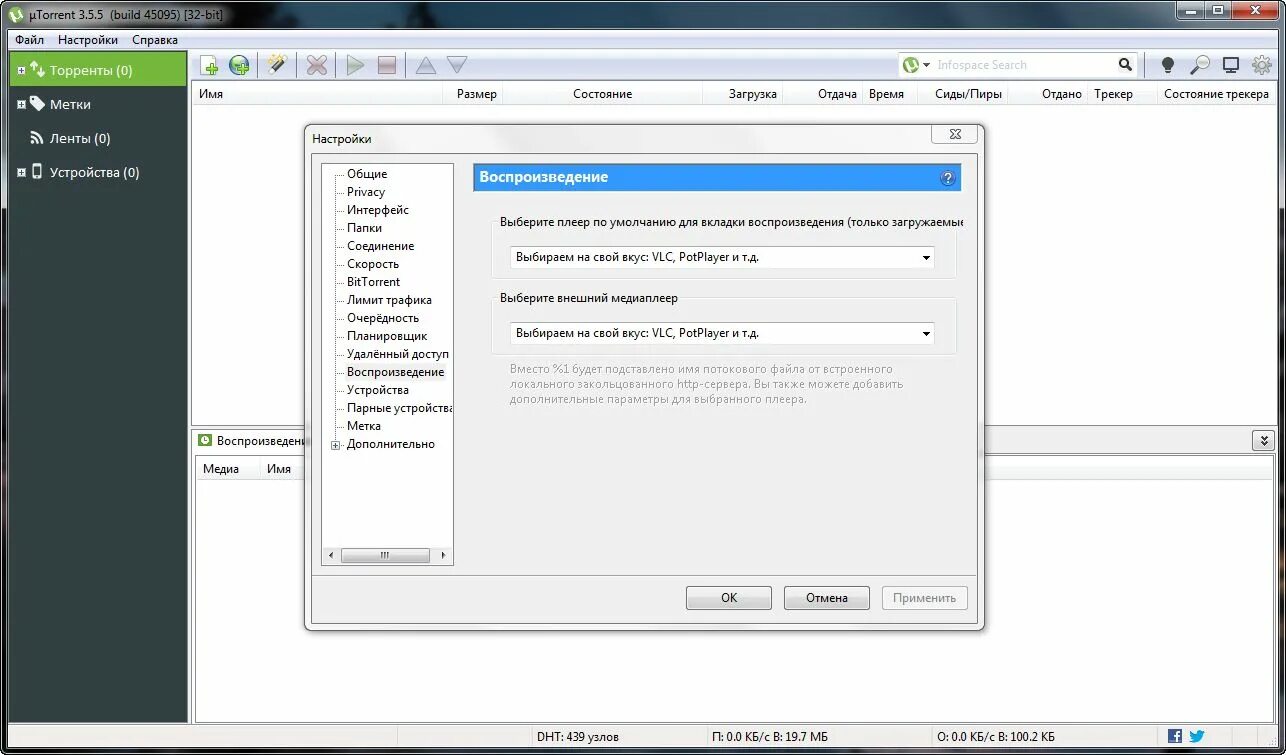
Task: Click the remote magnifier icon in toolbar
Action: pyautogui.click(x=1199, y=65)
